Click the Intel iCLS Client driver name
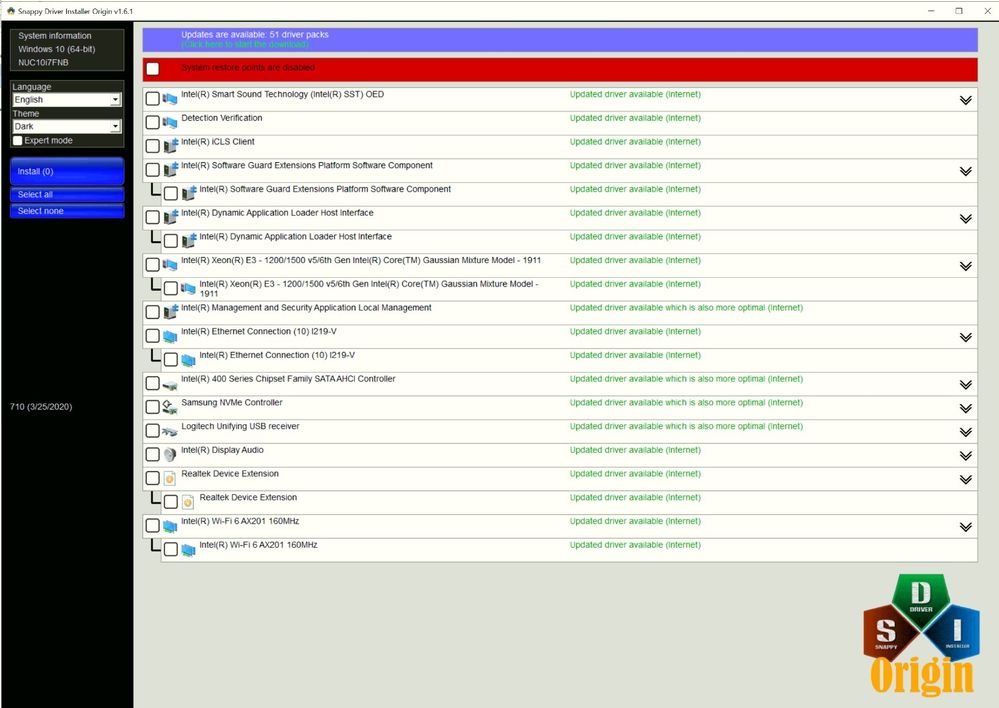This screenshot has height=708, width=999. coord(218,141)
